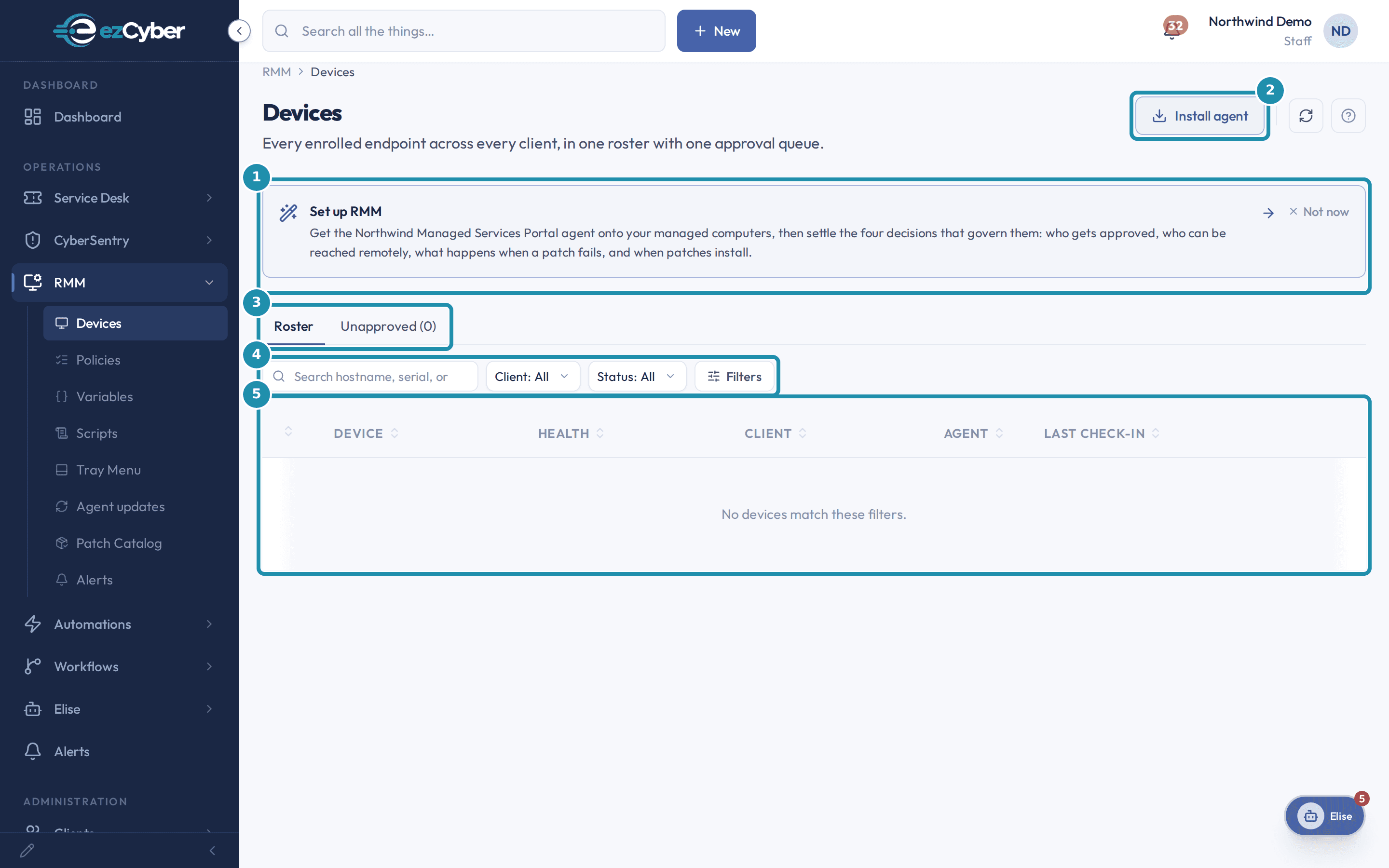Open the Tray Menu page
Viewport: 1389px width, 868px height.
tap(136, 470)
